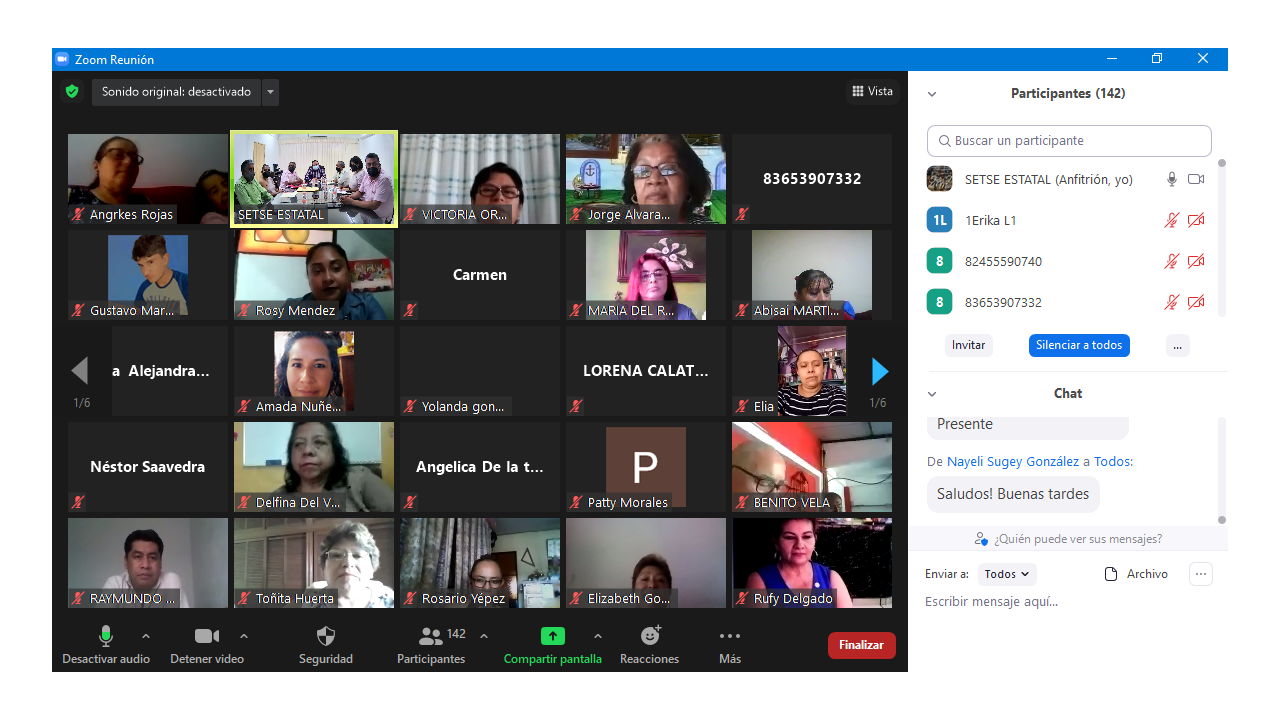
Task: Select the 83653907332 phone participant tile
Action: click(812, 179)
